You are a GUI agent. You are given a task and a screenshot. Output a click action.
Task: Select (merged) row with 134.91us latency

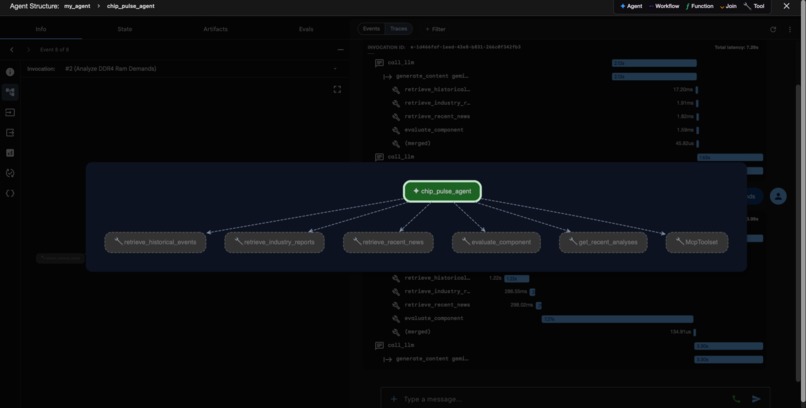click(x=564, y=331)
